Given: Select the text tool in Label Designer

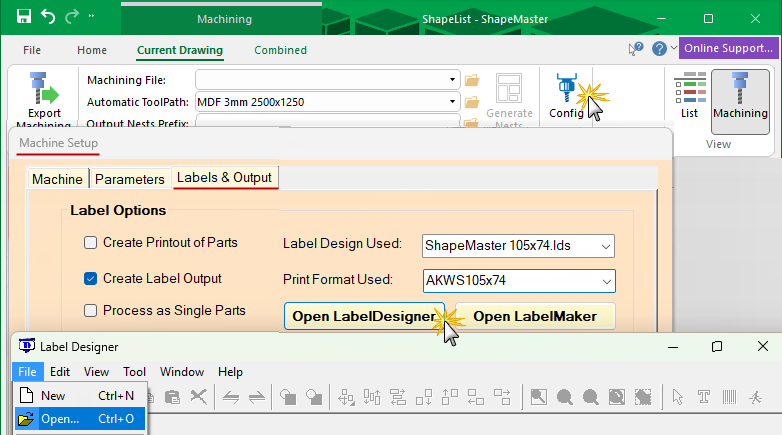Looking at the screenshot, I should pos(703,397).
